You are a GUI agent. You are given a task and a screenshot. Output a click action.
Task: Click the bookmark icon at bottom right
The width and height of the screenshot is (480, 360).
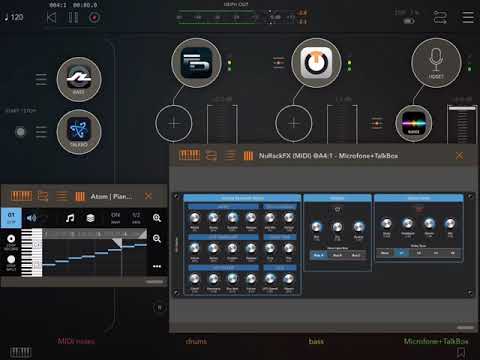click(461, 352)
